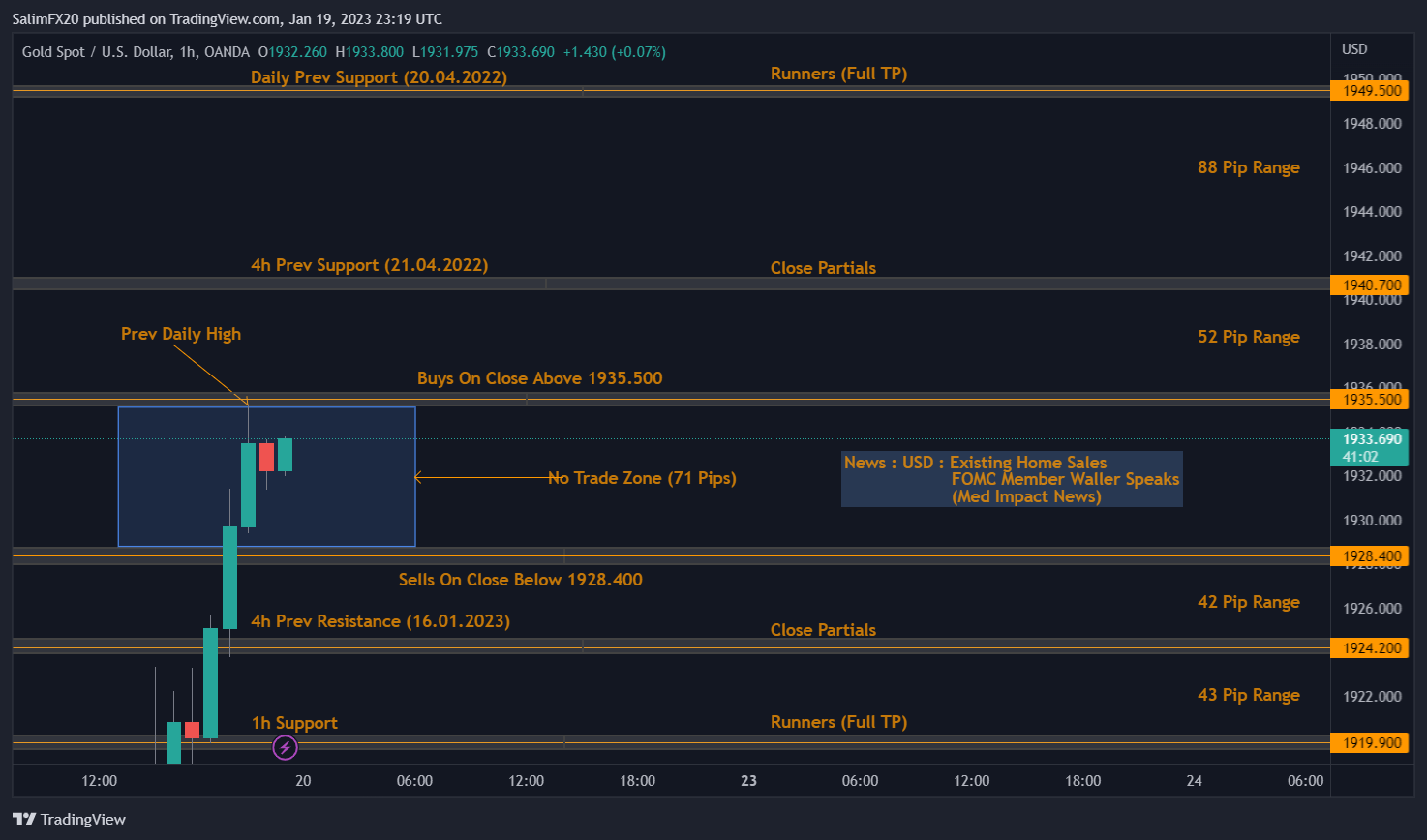Viewport: 1427px width, 840px height.
Task: Toggle the 1919.900 Runners price label
Action: [x=1369, y=742]
